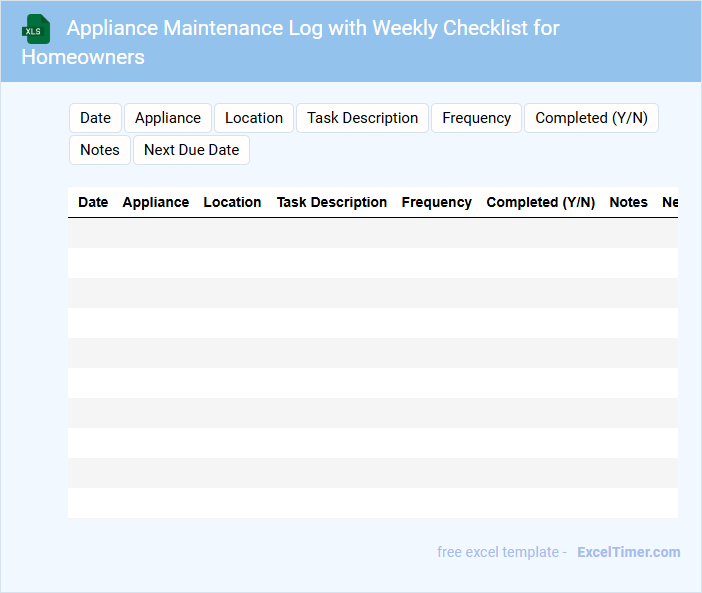This screenshot has width=702, height=593.
Task: Choose the Task Description tag
Action: pos(362,118)
